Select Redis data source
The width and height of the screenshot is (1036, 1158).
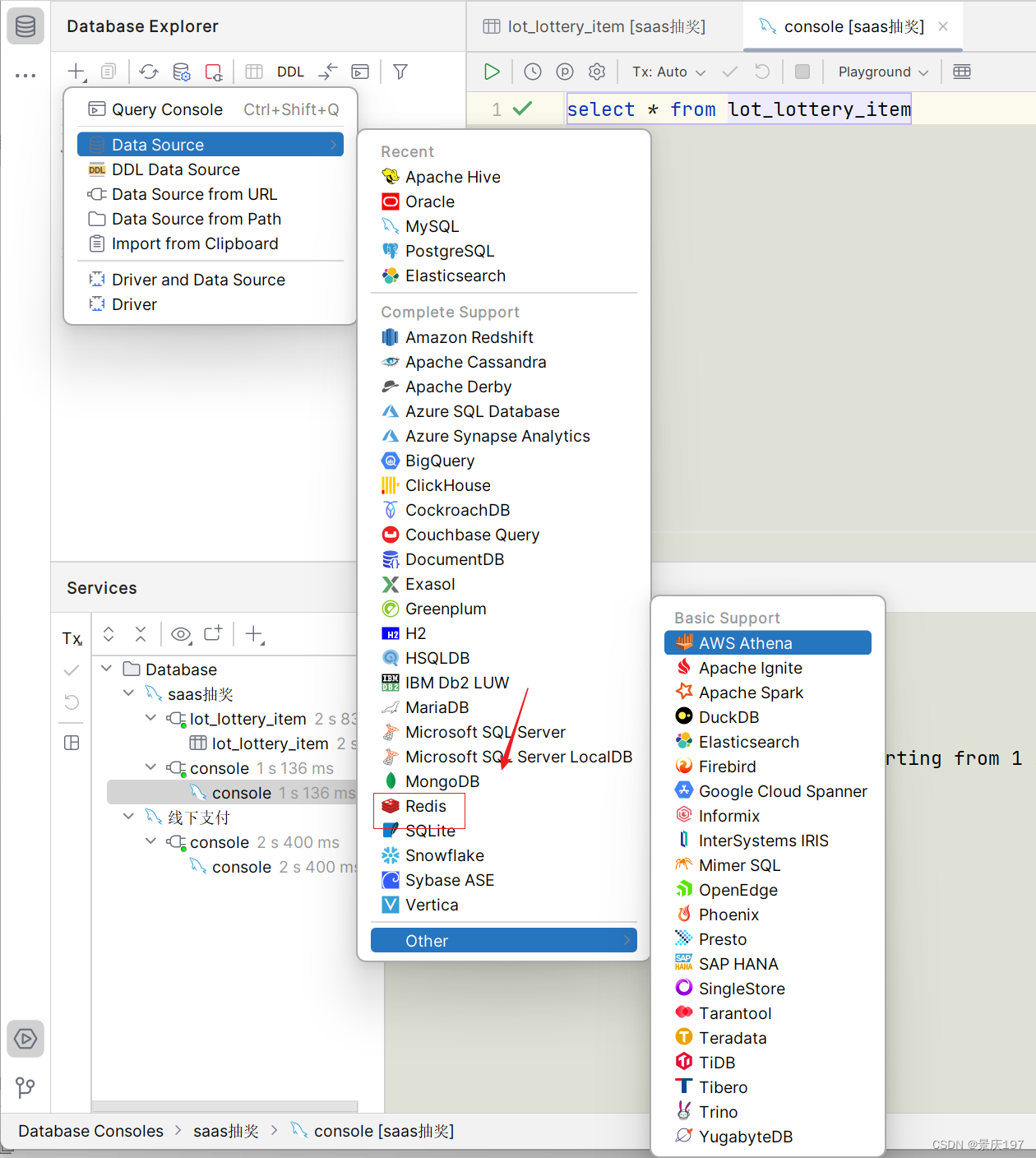504,806
